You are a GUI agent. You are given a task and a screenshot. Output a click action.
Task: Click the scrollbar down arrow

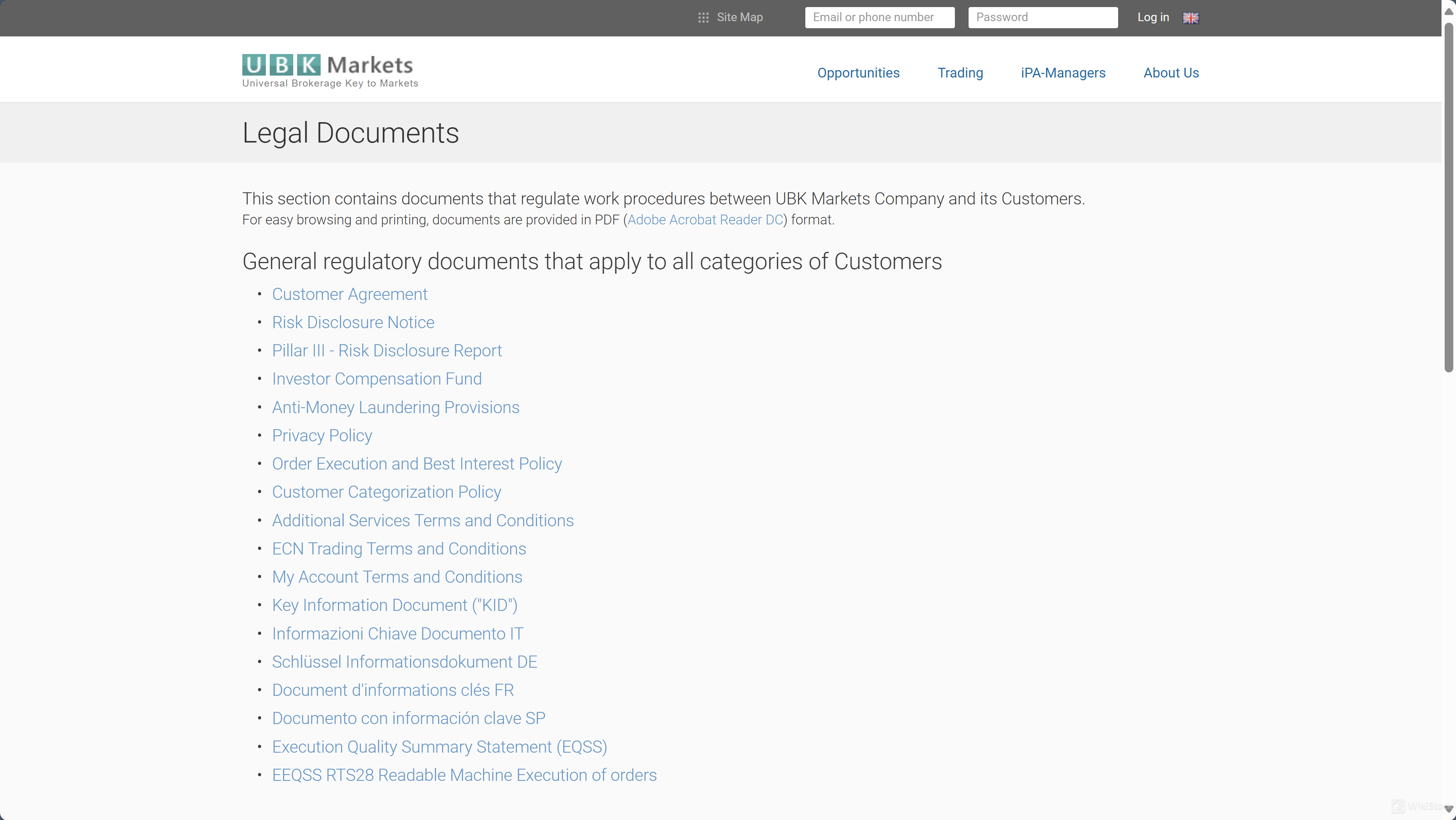[1449, 809]
